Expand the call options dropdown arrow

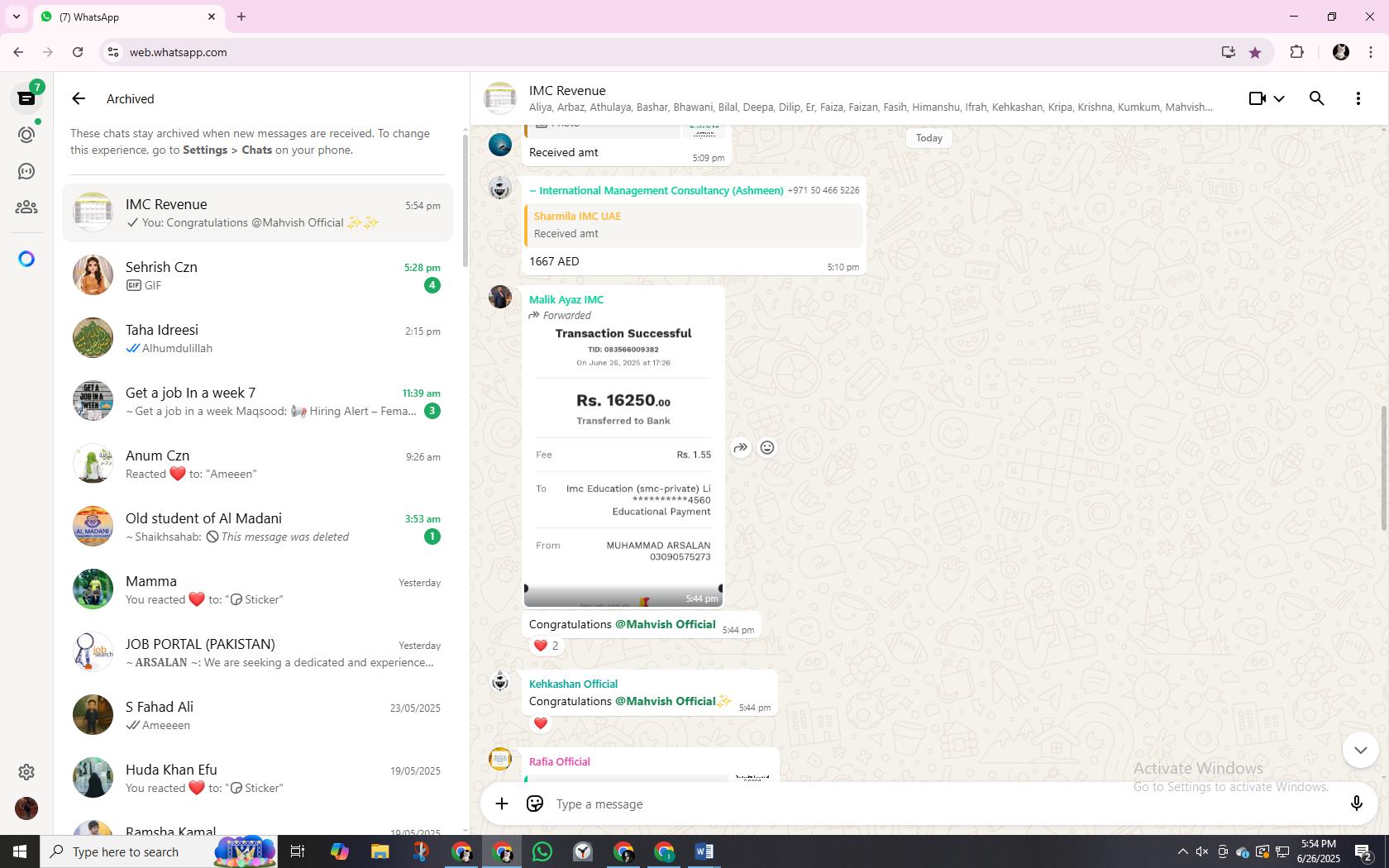[1279, 98]
